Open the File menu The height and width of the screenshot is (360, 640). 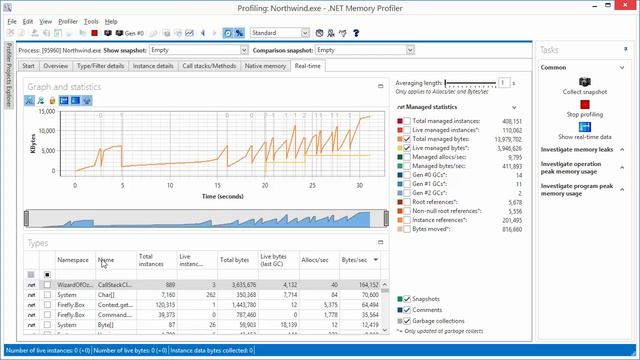tap(12, 21)
